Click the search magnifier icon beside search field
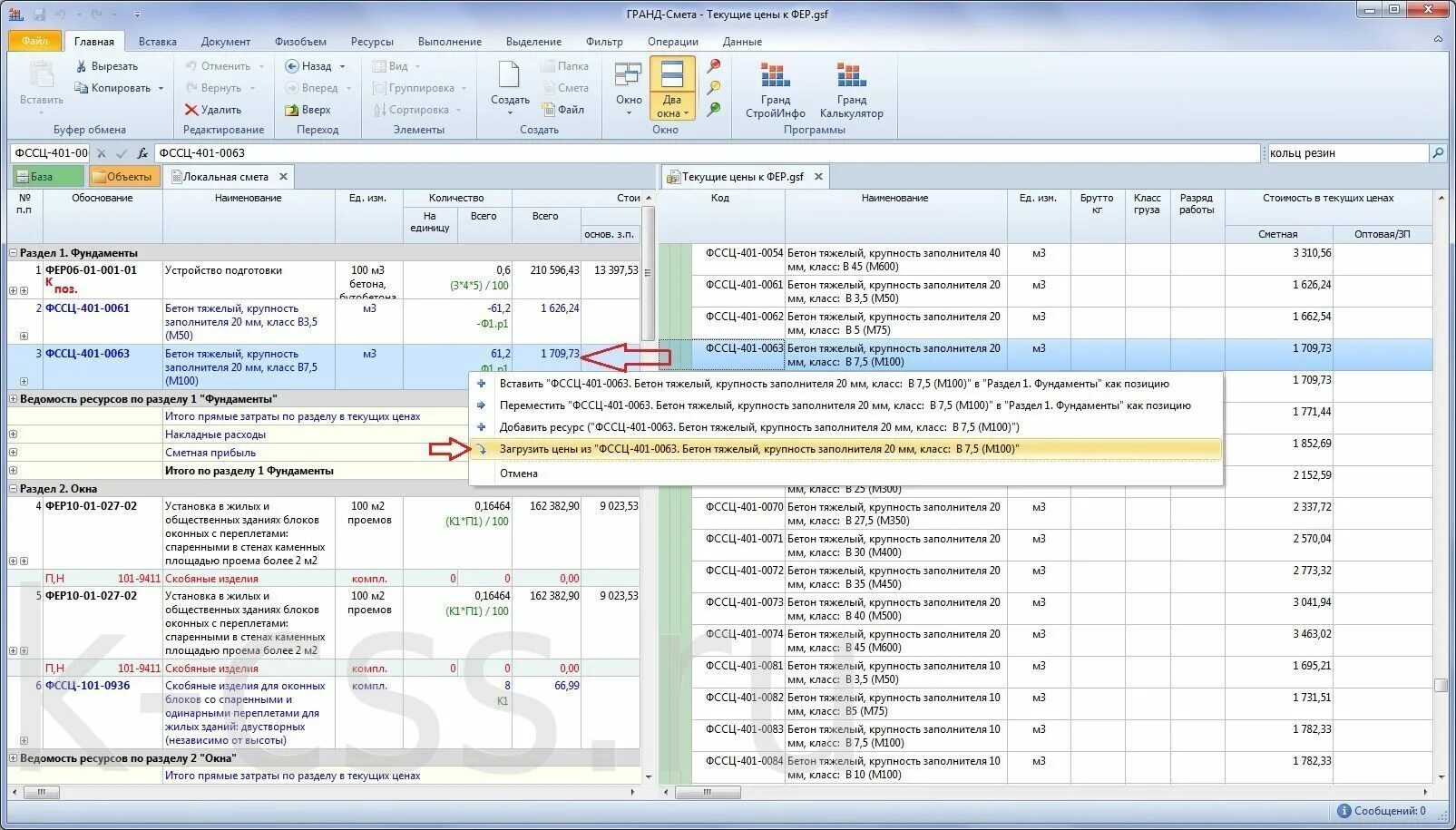 click(1438, 153)
